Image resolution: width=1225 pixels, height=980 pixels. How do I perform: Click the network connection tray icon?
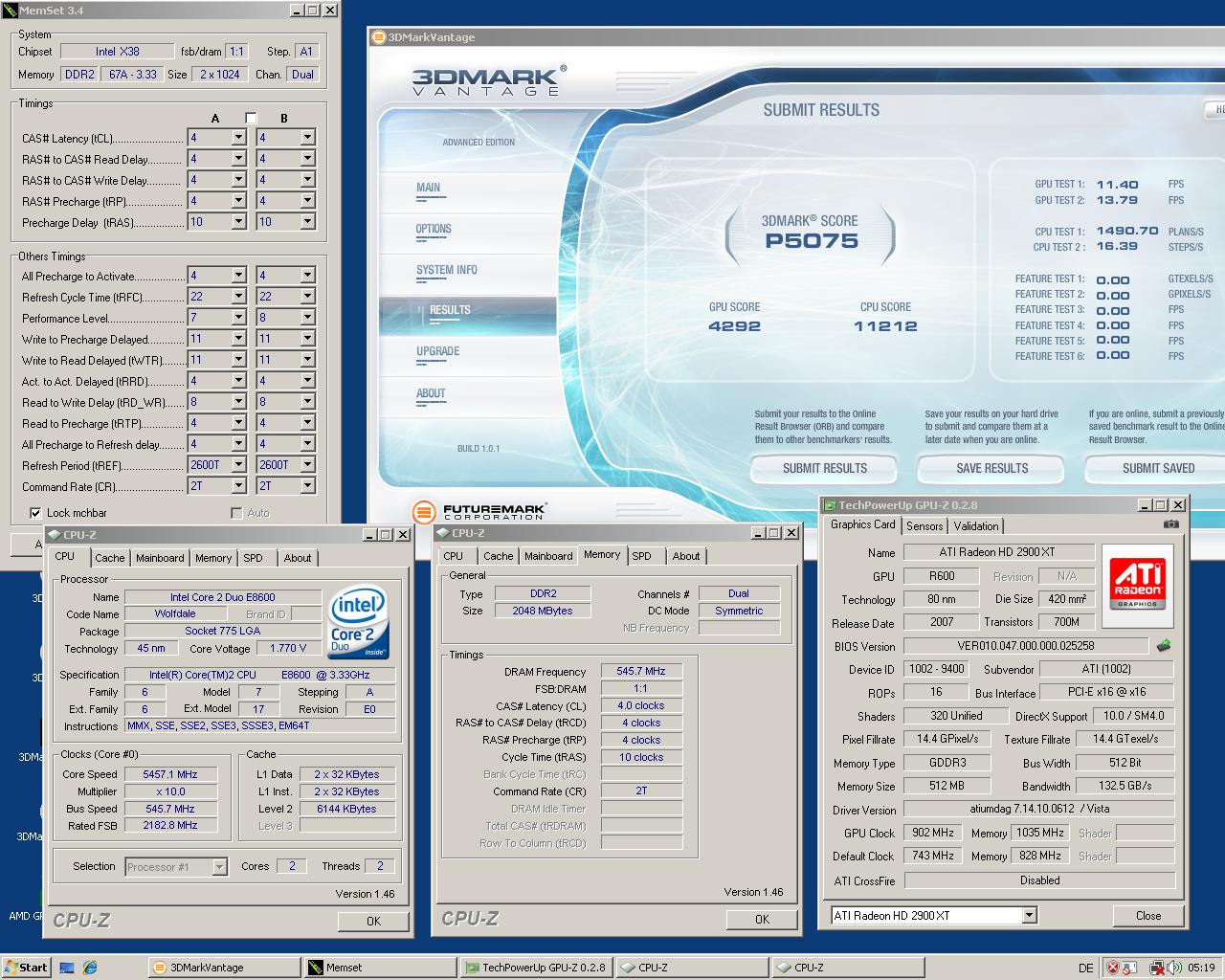(1156, 968)
